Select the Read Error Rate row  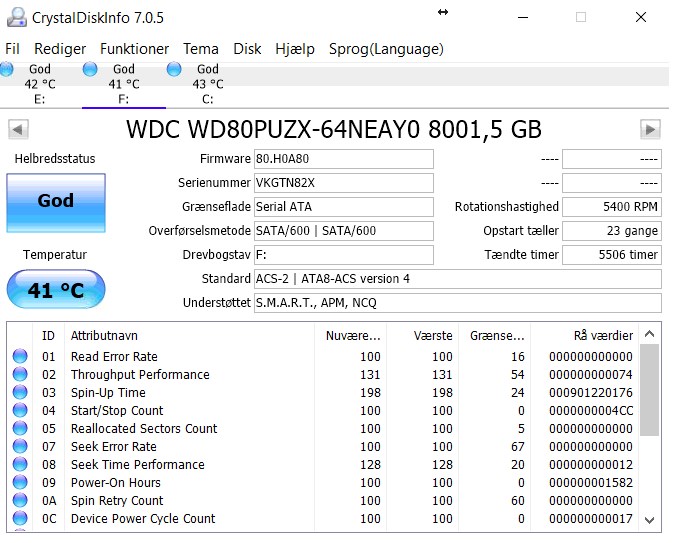(323, 356)
